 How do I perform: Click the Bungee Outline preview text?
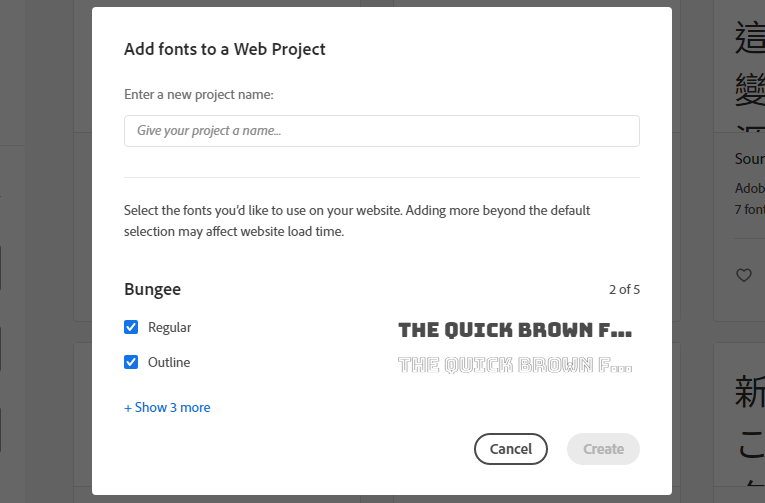click(515, 365)
